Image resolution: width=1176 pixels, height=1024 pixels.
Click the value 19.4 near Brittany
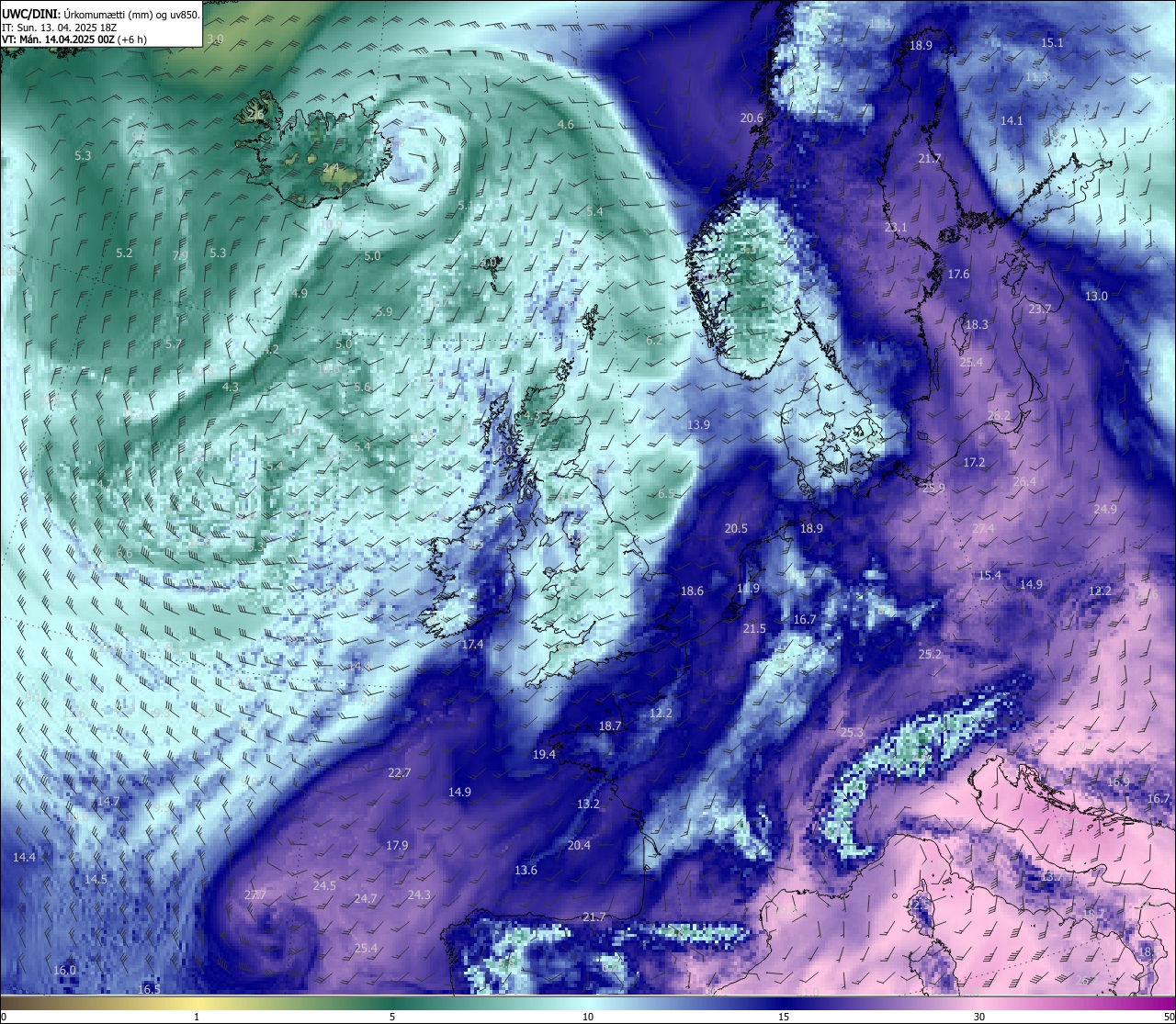click(x=544, y=755)
